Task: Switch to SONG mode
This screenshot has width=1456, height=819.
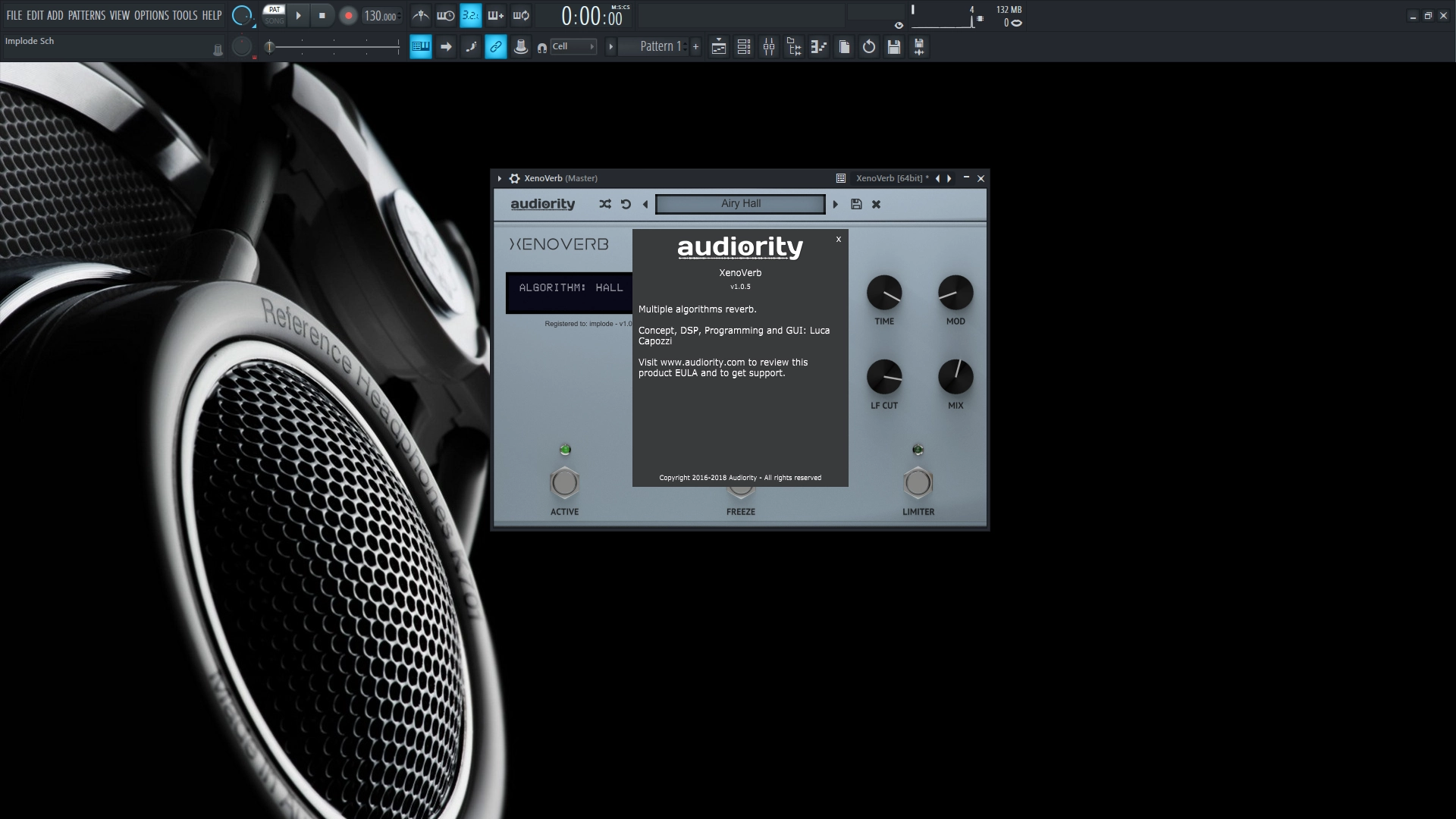Action: (275, 21)
